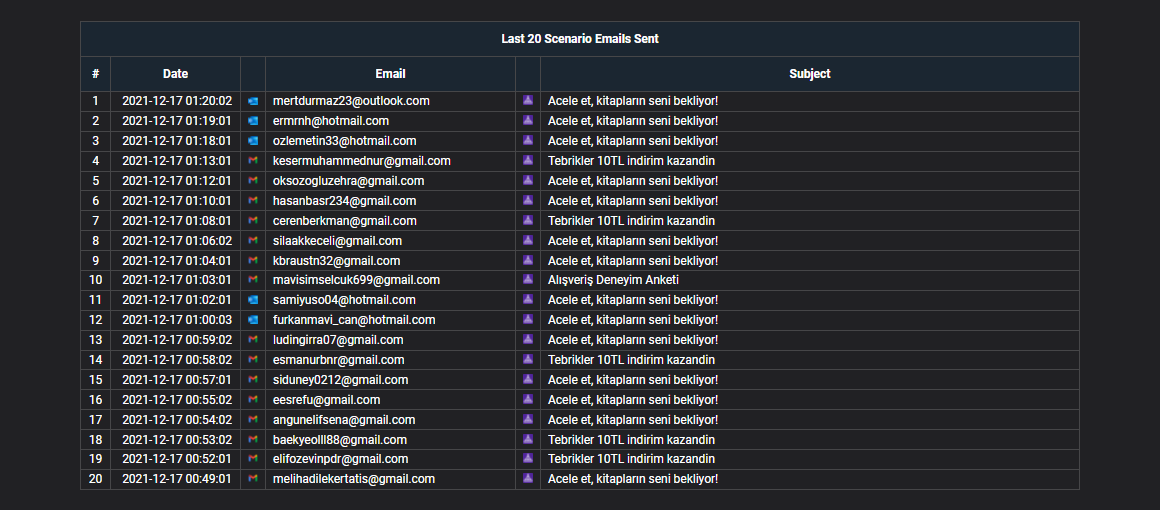Click Tebrikler subject in row 4

click(x=631, y=161)
